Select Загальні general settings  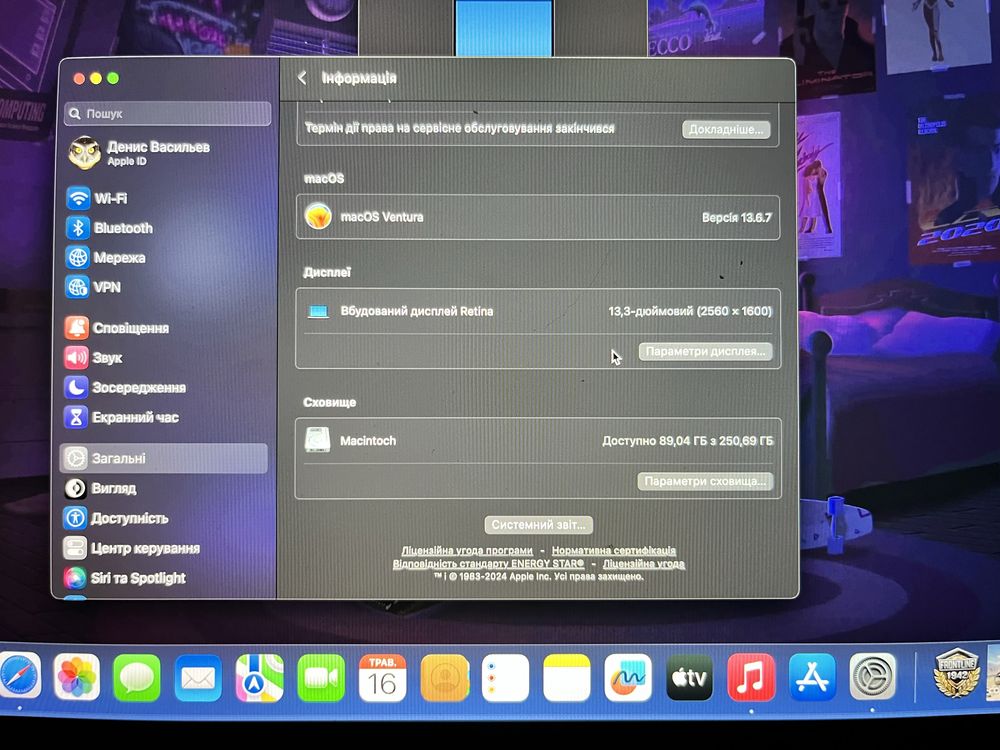coord(164,458)
